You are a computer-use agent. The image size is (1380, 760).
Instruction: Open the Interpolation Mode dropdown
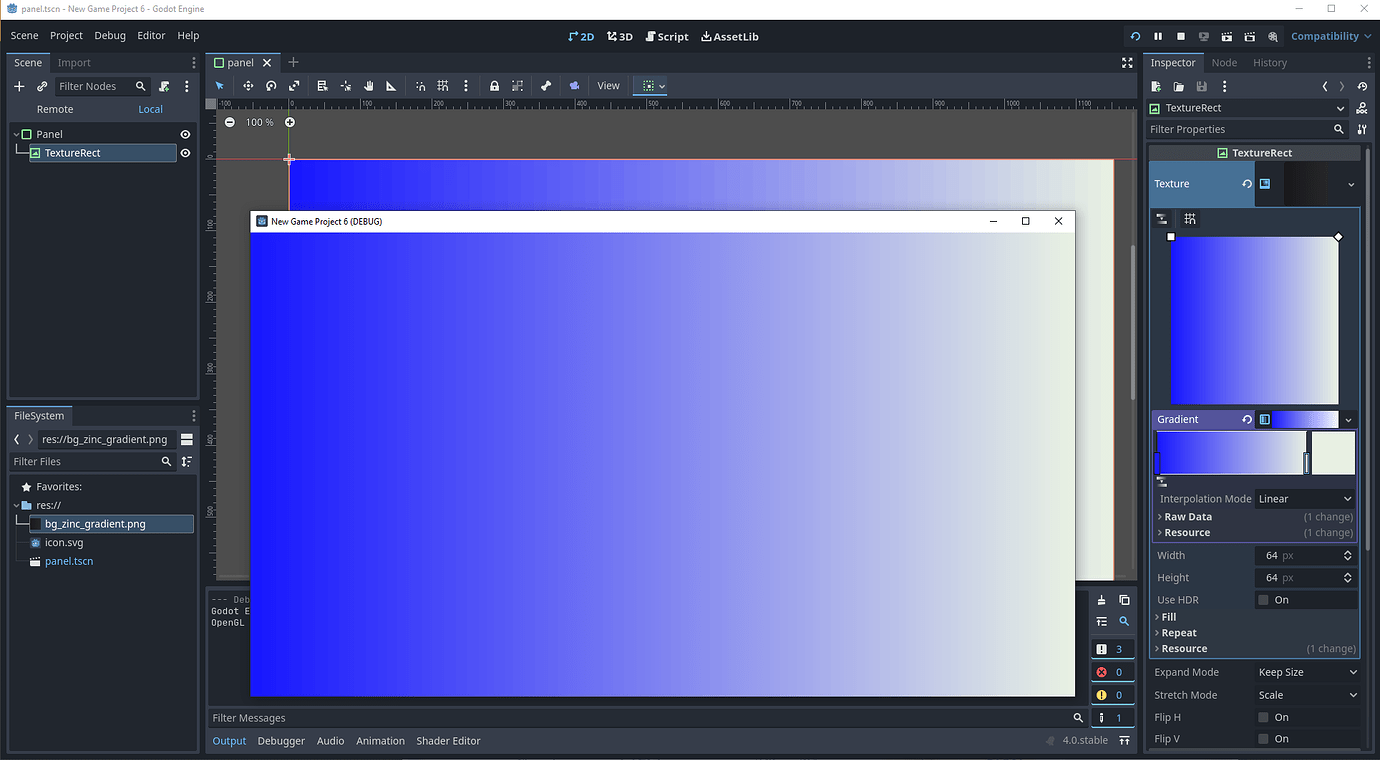coord(1305,498)
